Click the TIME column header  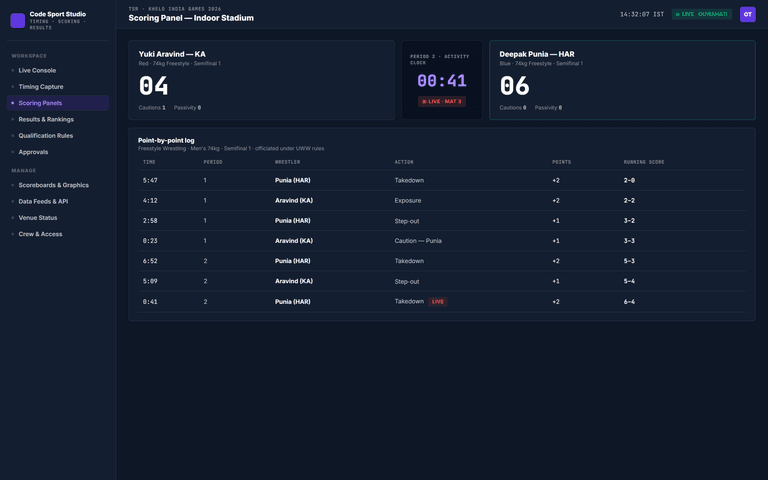tap(149, 162)
